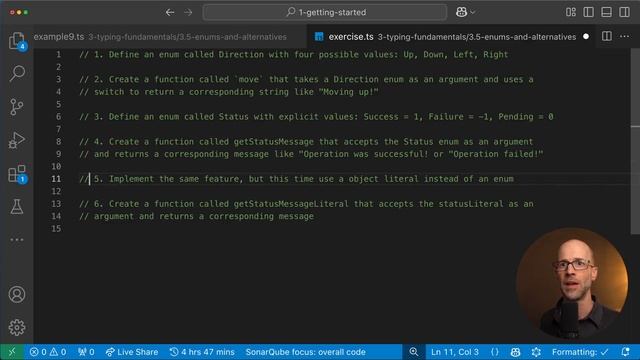Go forward with the right arrow
640x360 pixels.
(188, 12)
